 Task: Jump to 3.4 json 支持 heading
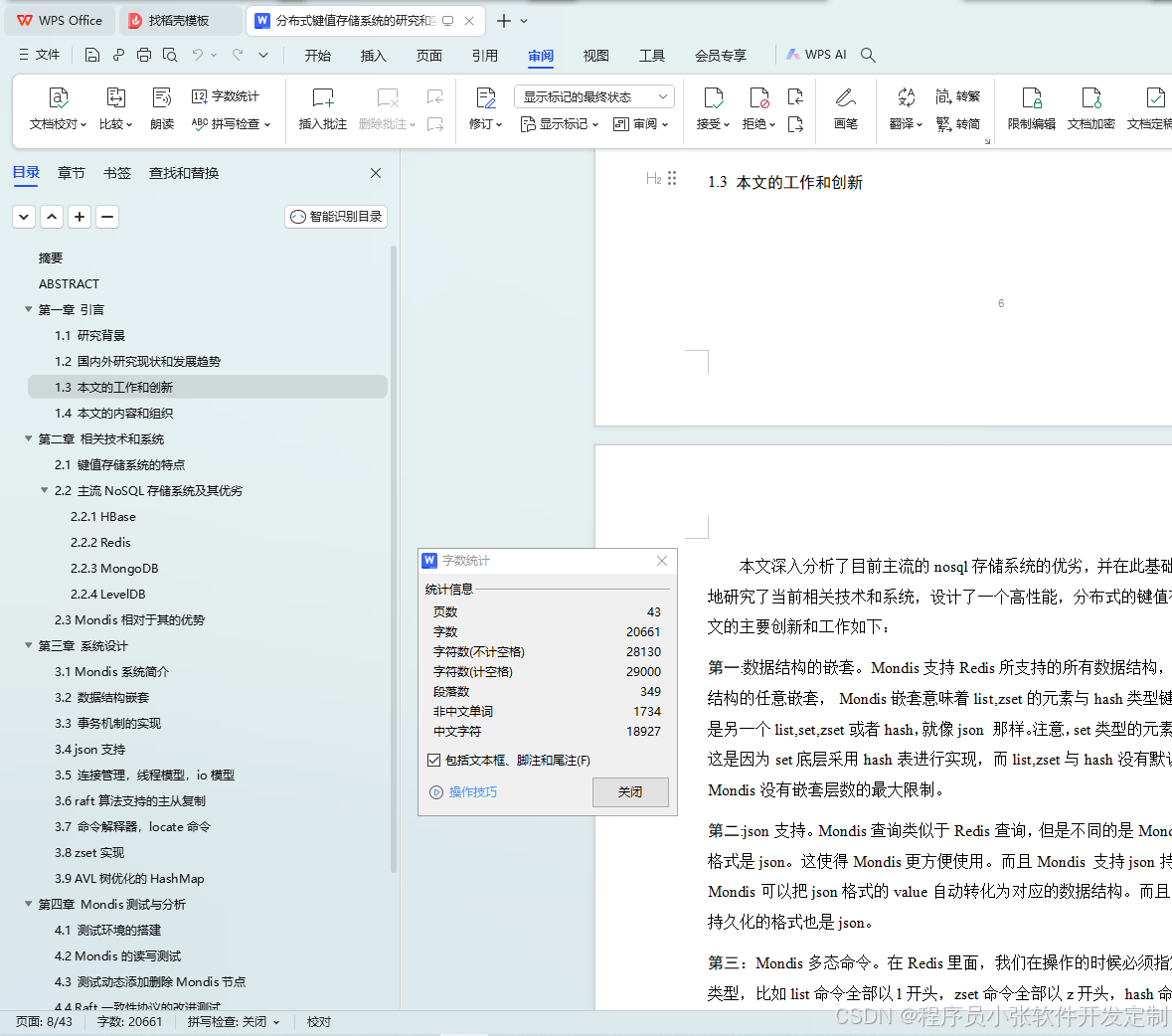(x=89, y=749)
